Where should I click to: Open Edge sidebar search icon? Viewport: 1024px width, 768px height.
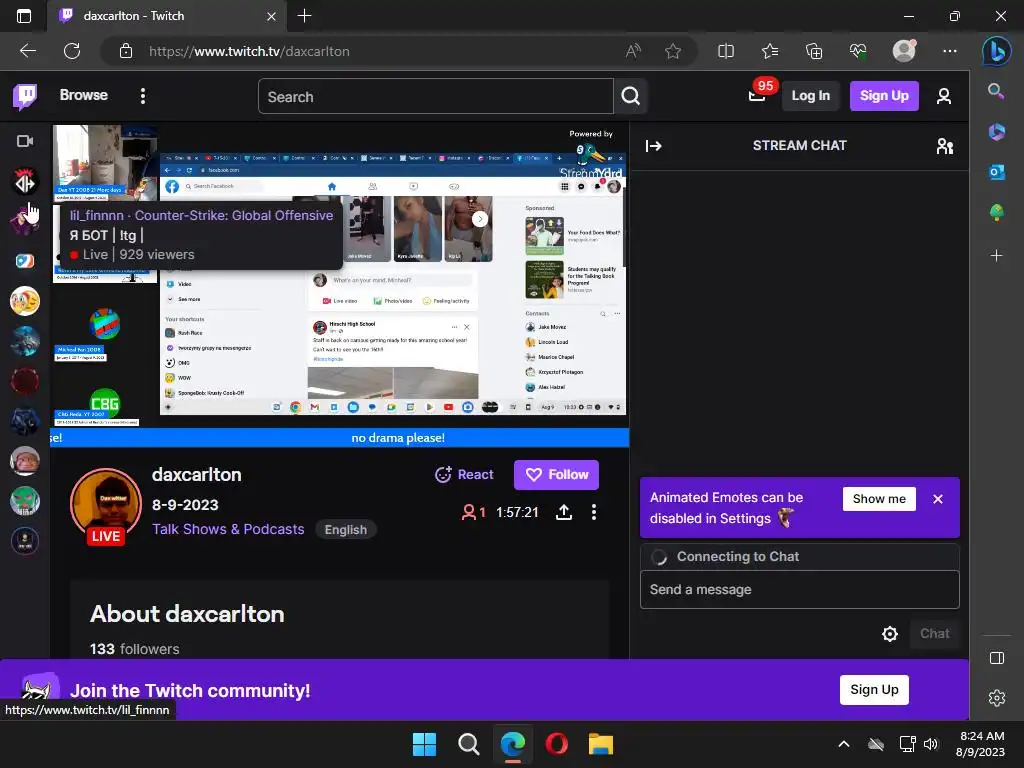pos(996,91)
